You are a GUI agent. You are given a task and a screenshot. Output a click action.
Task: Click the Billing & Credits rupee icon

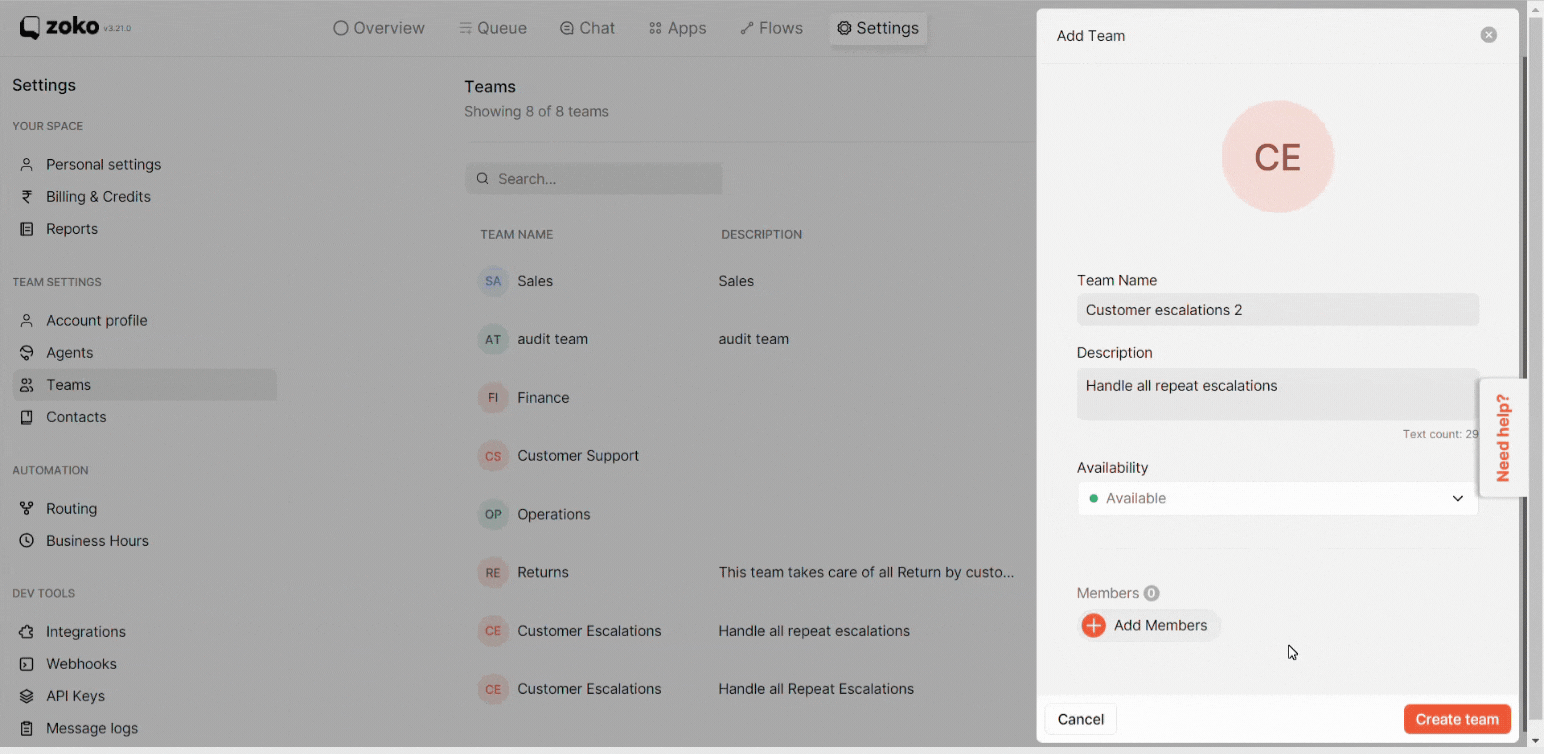(x=27, y=196)
